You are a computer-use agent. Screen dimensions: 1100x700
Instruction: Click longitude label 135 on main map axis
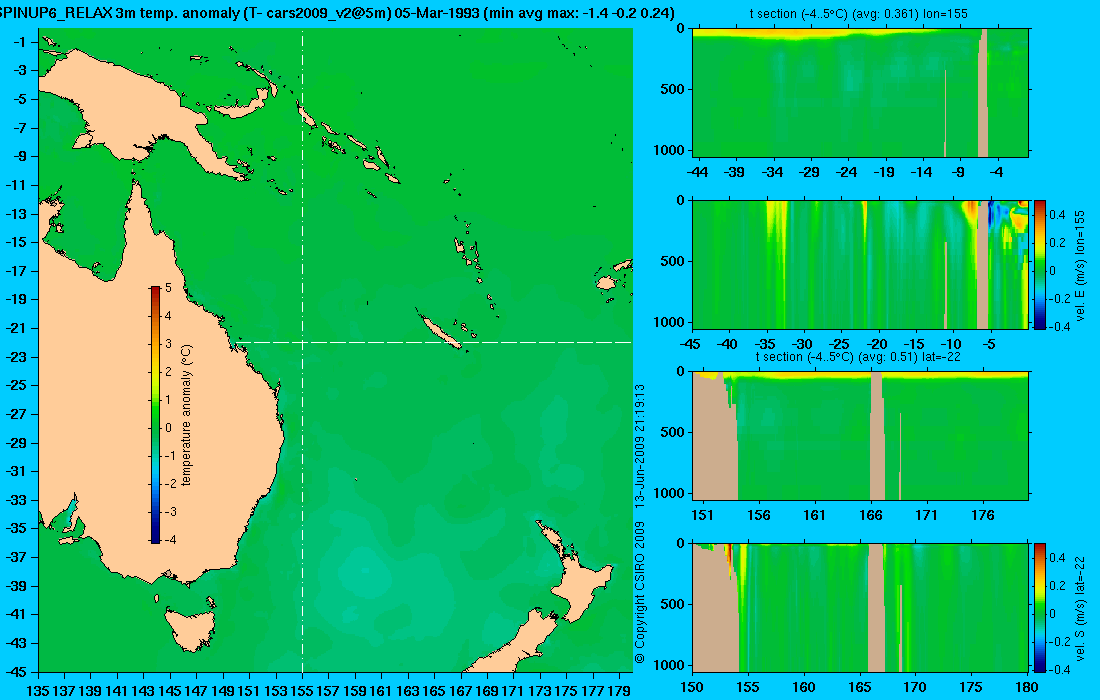pyautogui.click(x=37, y=691)
